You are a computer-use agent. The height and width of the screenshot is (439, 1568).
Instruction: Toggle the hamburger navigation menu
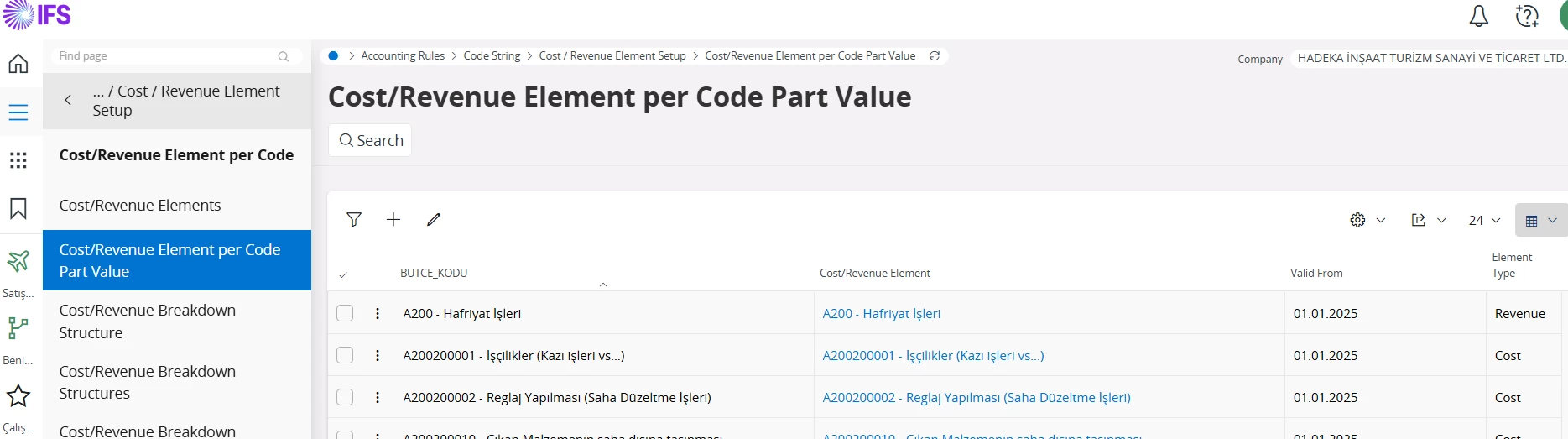pos(18,112)
